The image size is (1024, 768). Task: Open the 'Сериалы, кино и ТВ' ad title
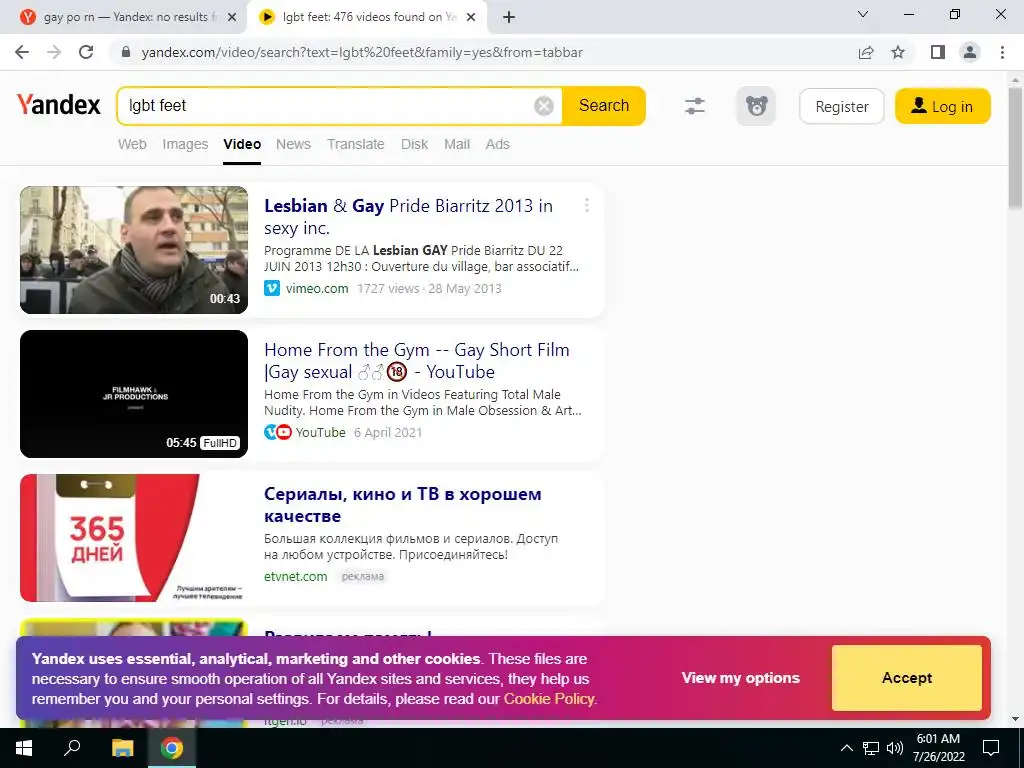402,505
